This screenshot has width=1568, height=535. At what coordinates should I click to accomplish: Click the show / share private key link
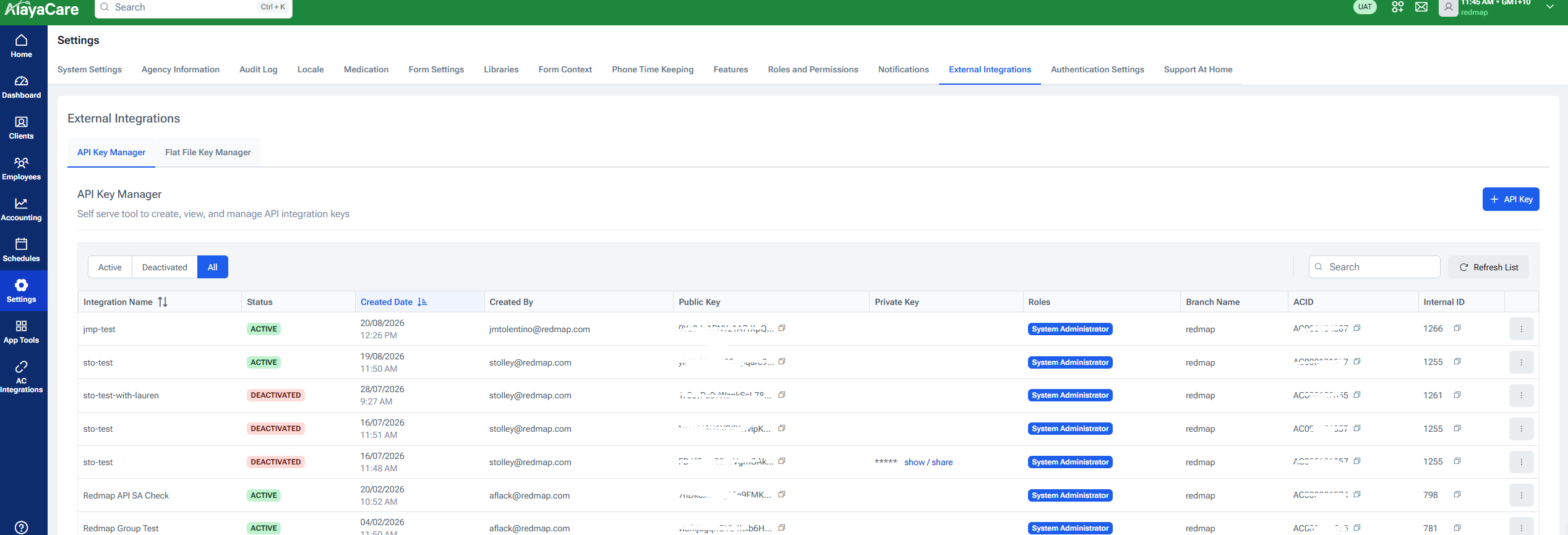[928, 462]
